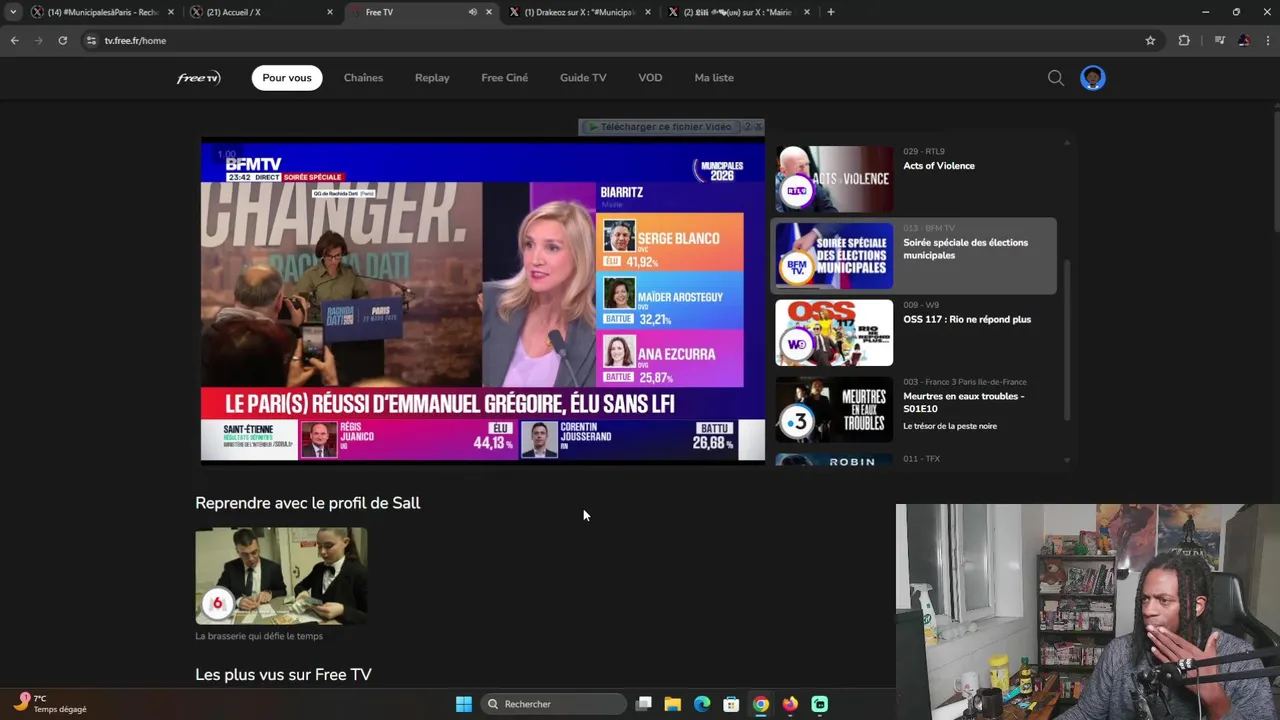
Task: Open Task View on the taskbar
Action: 644,704
